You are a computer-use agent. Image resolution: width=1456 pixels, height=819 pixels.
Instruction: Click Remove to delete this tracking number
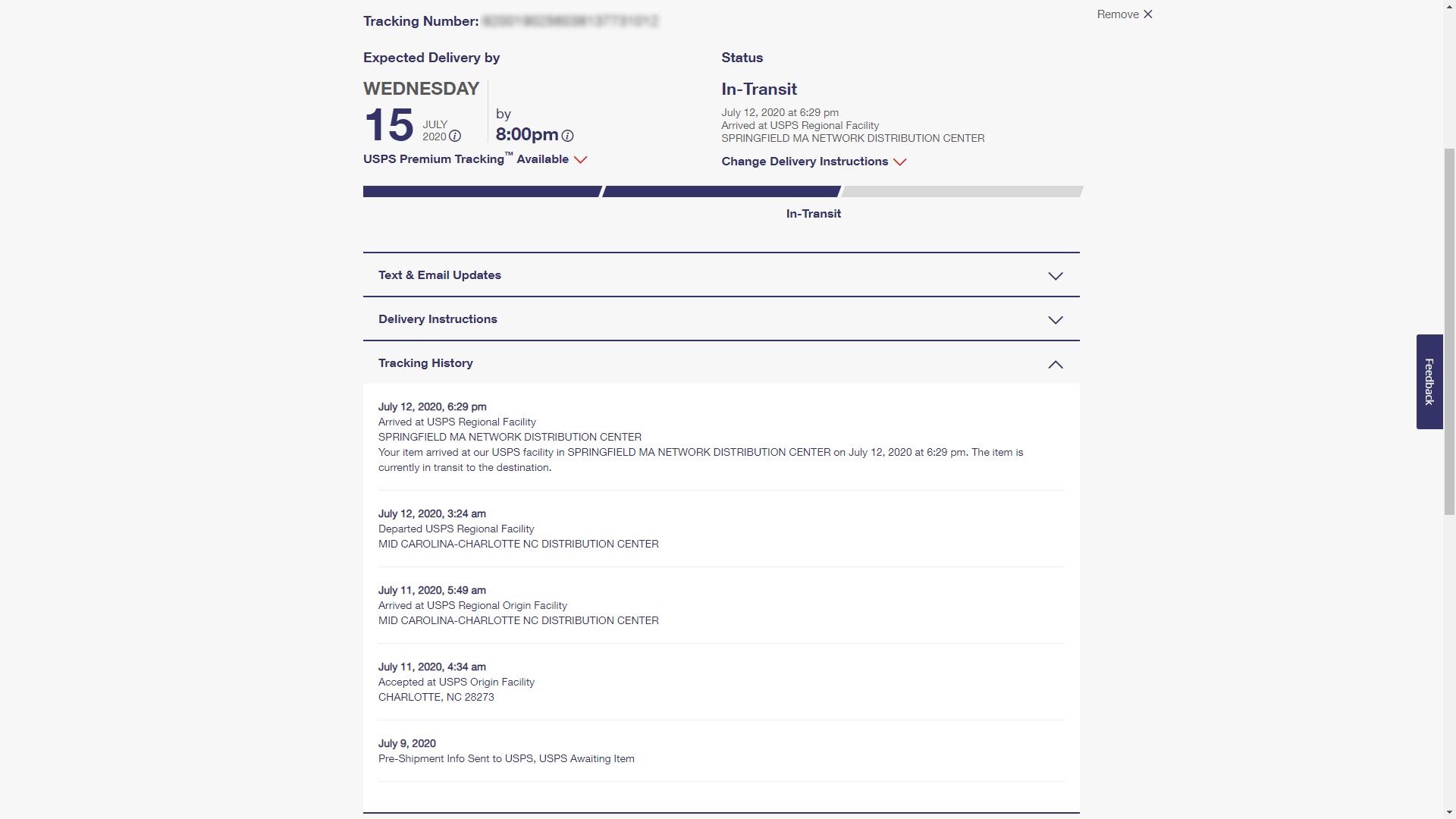click(1118, 14)
